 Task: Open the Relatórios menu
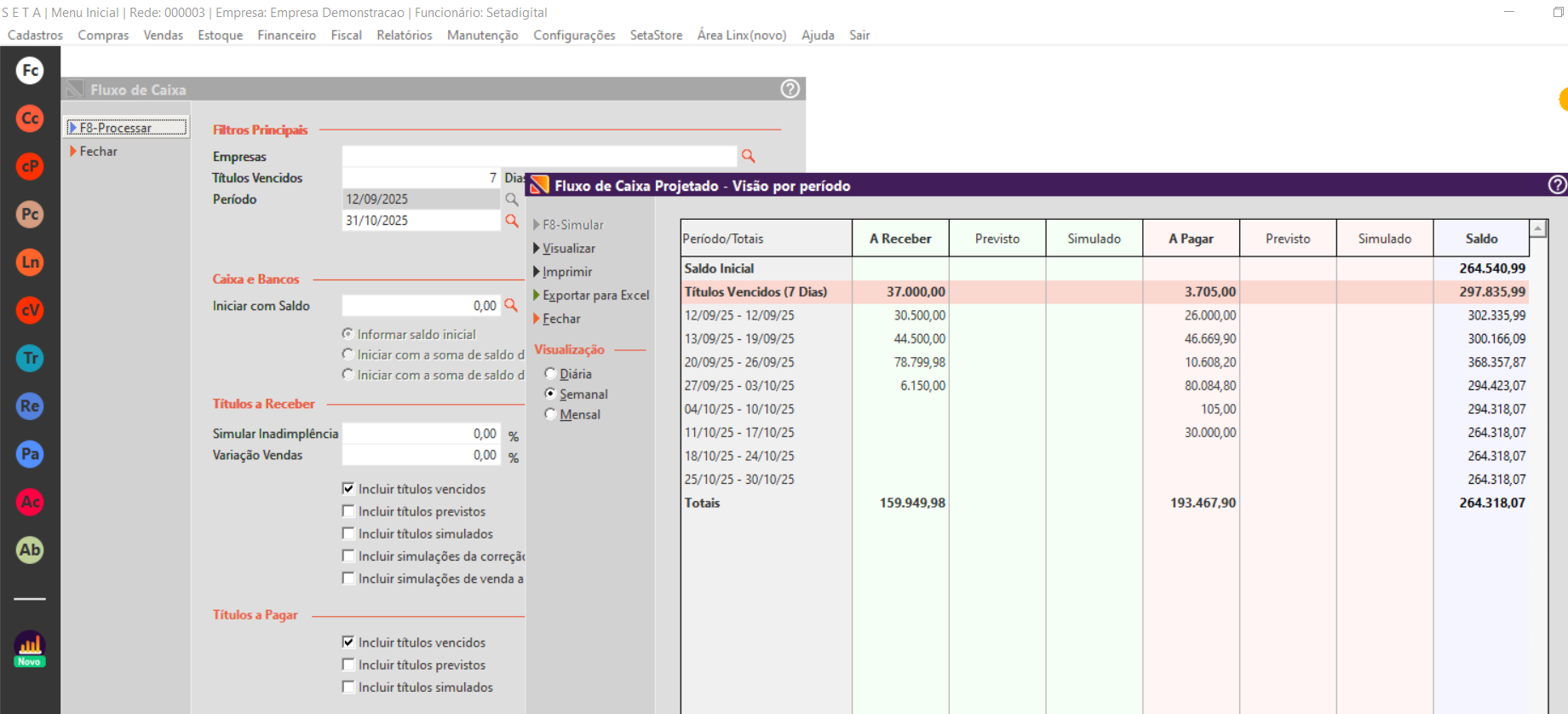click(404, 35)
